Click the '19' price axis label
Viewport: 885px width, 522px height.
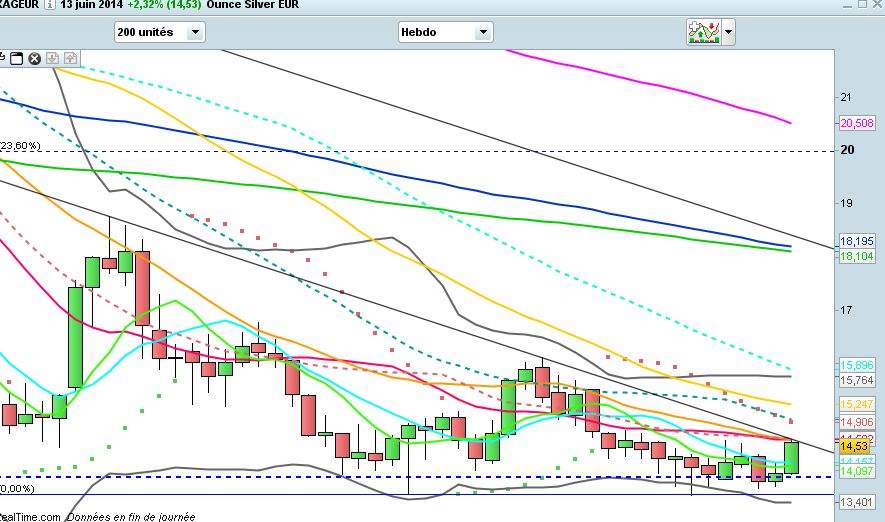click(x=845, y=203)
